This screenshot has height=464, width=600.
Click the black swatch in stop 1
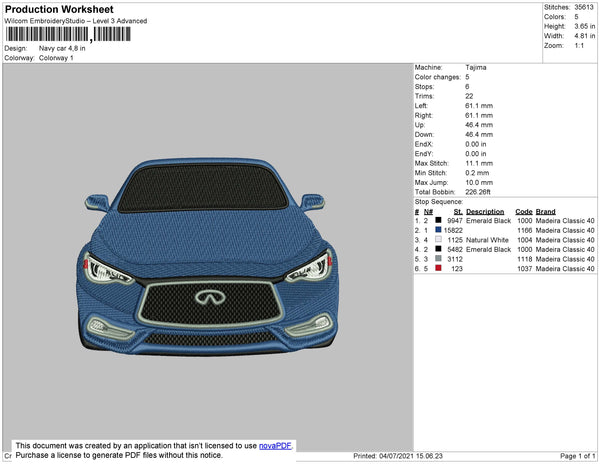click(438, 221)
